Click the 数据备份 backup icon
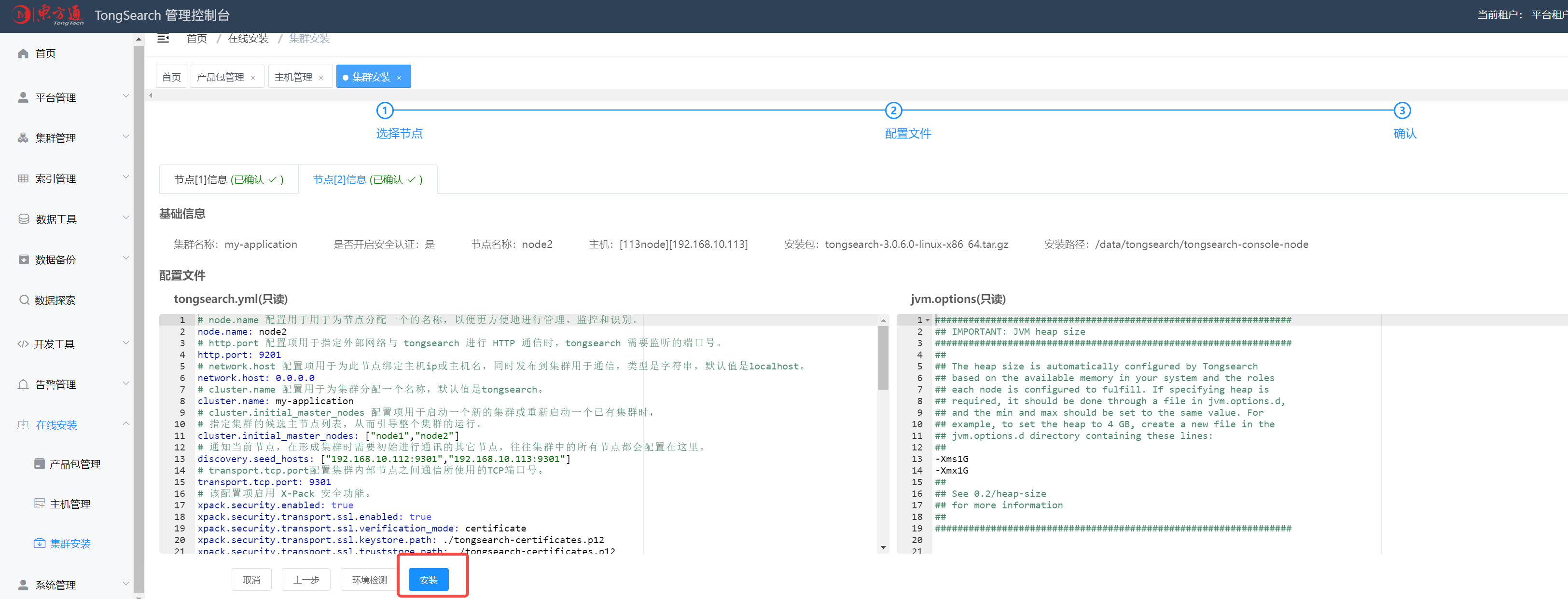 pyautogui.click(x=23, y=259)
